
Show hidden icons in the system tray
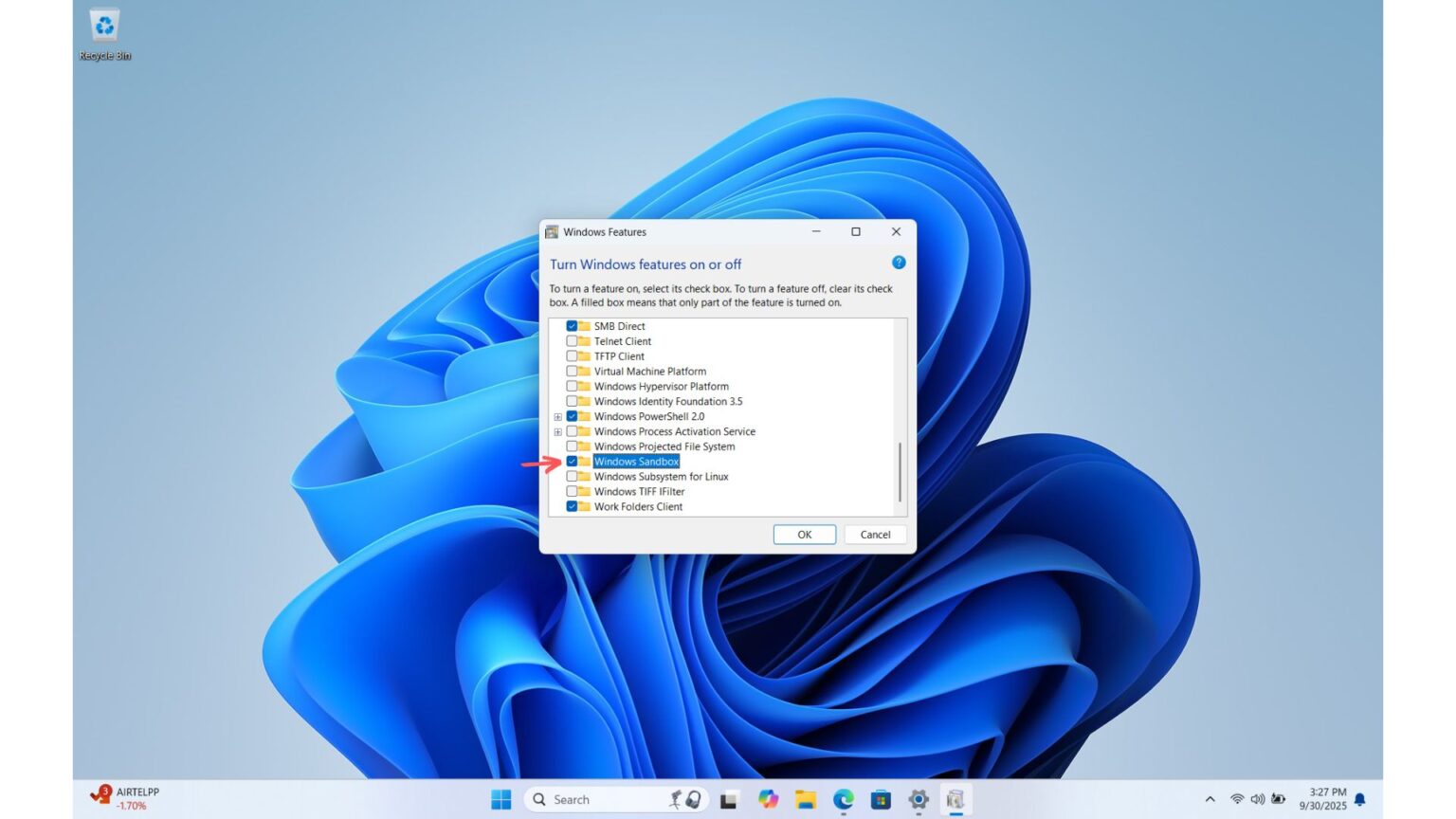1211,799
